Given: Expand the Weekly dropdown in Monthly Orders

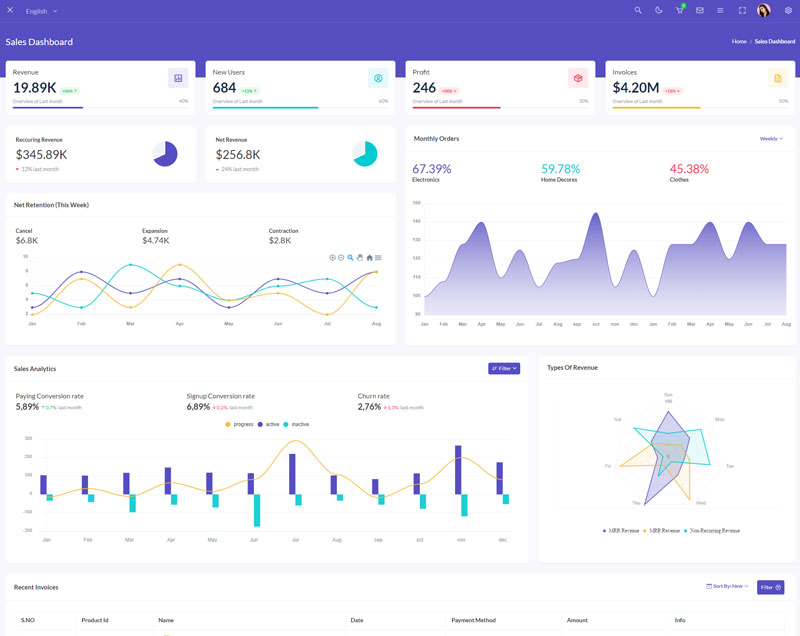Looking at the screenshot, I should pyautogui.click(x=771, y=139).
